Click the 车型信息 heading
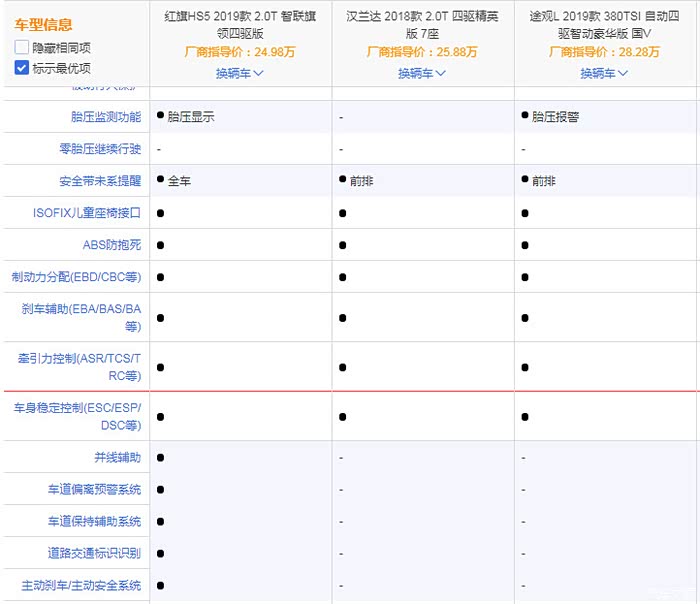 (44, 24)
